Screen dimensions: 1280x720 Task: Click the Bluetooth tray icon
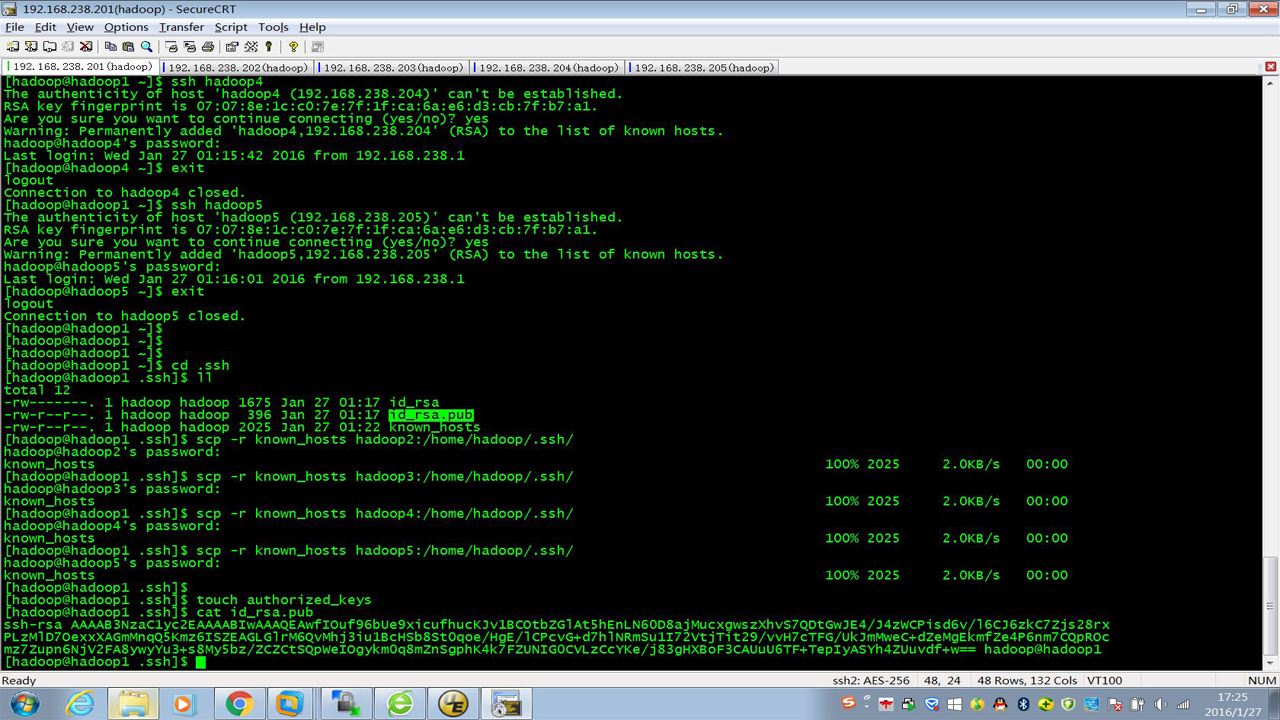coord(1023,704)
